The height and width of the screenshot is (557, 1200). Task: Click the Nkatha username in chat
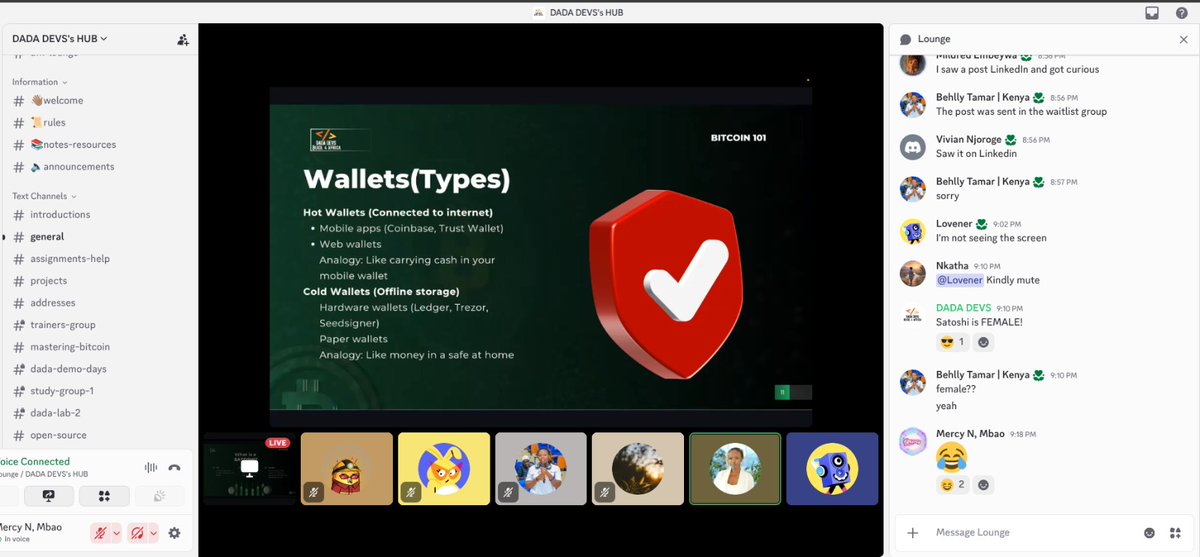coord(951,266)
